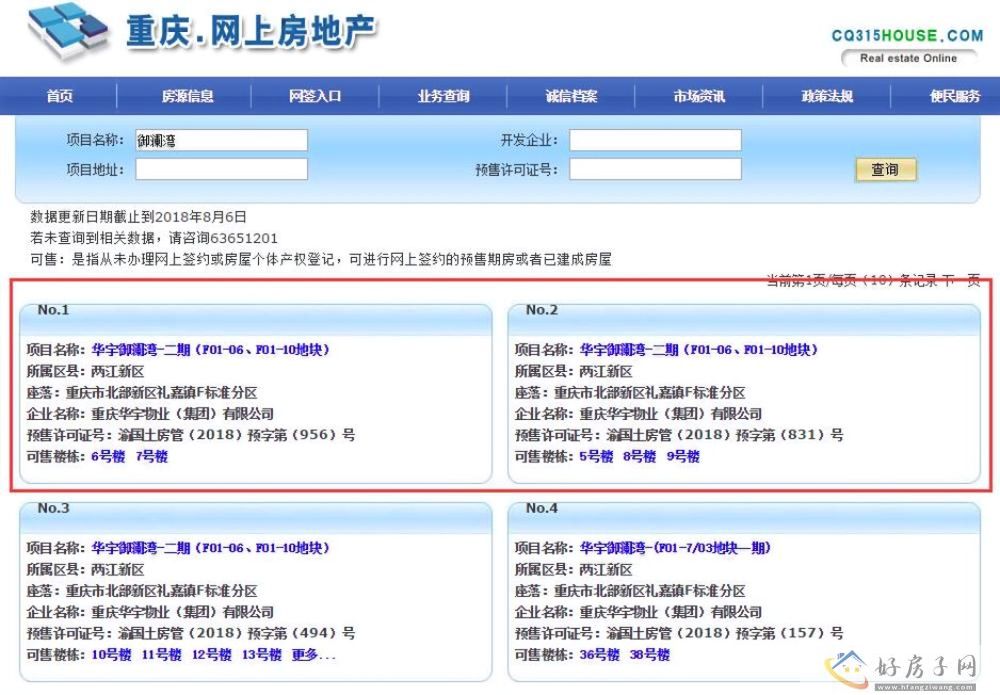This screenshot has width=1000, height=695.
Task: Select the 政策法规 menu item
Action: pos(827,97)
